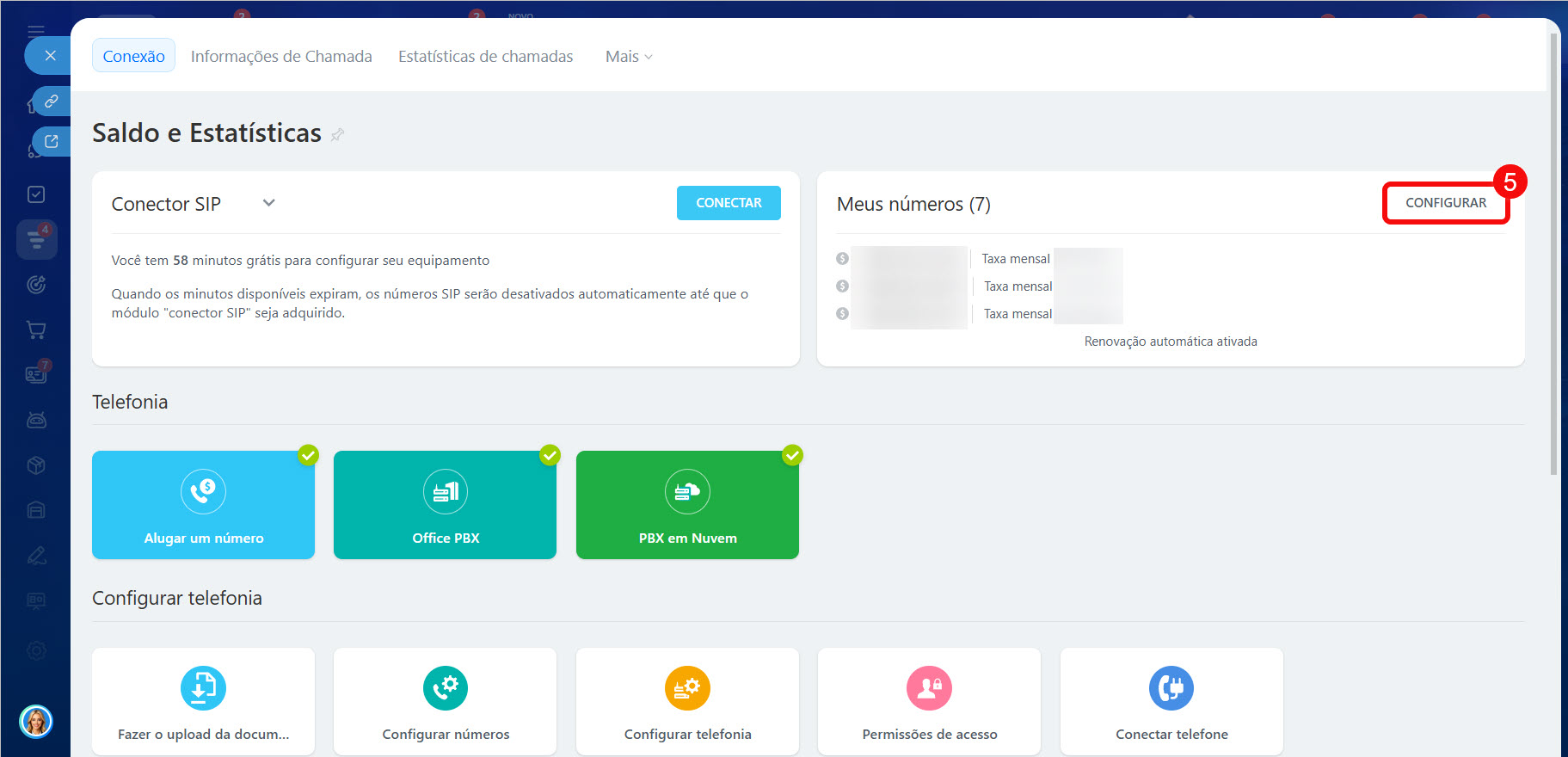Open Configurar números settings tile
This screenshot has width=1568, height=757.
445,701
